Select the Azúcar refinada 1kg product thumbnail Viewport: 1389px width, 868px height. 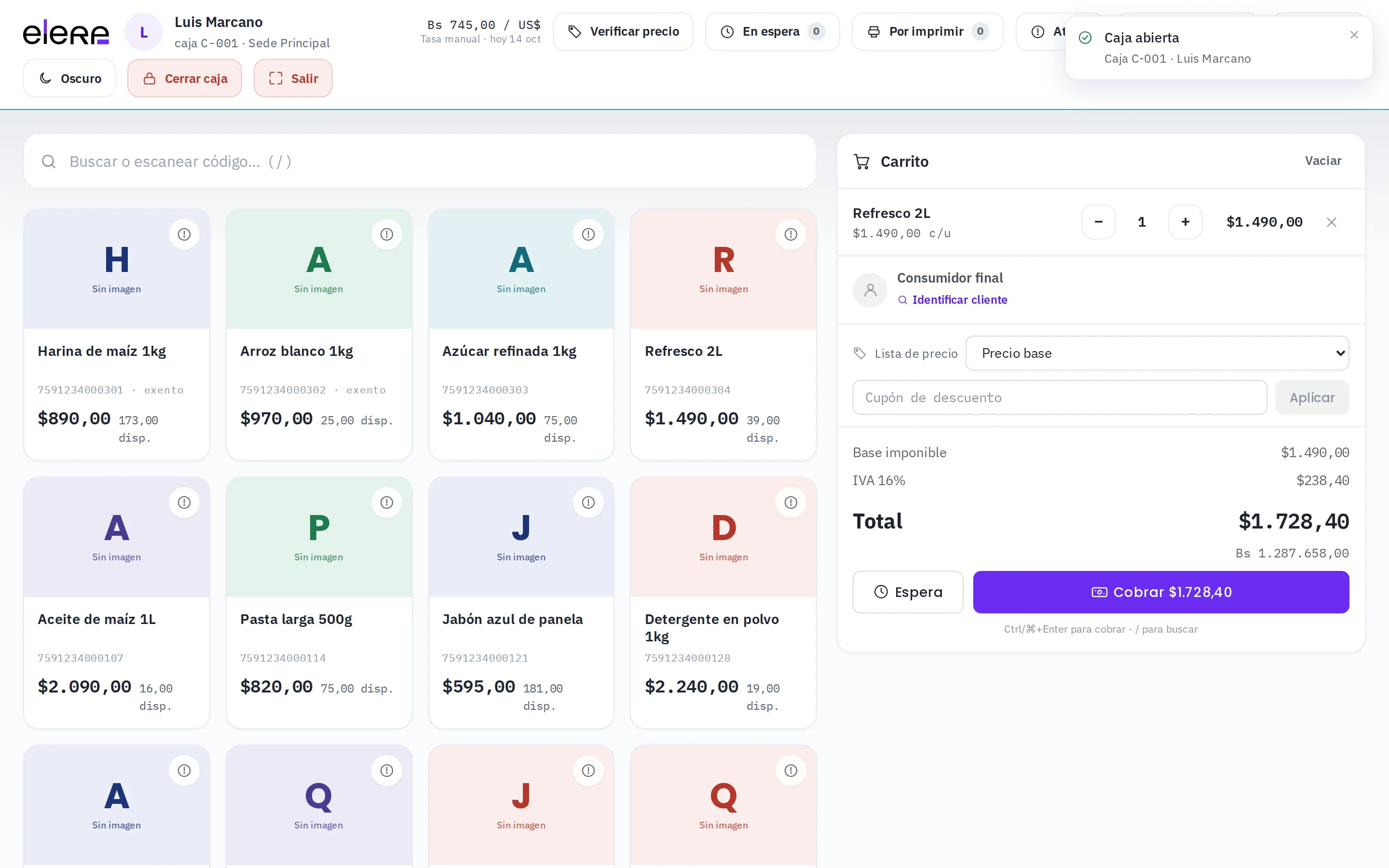pyautogui.click(x=521, y=269)
